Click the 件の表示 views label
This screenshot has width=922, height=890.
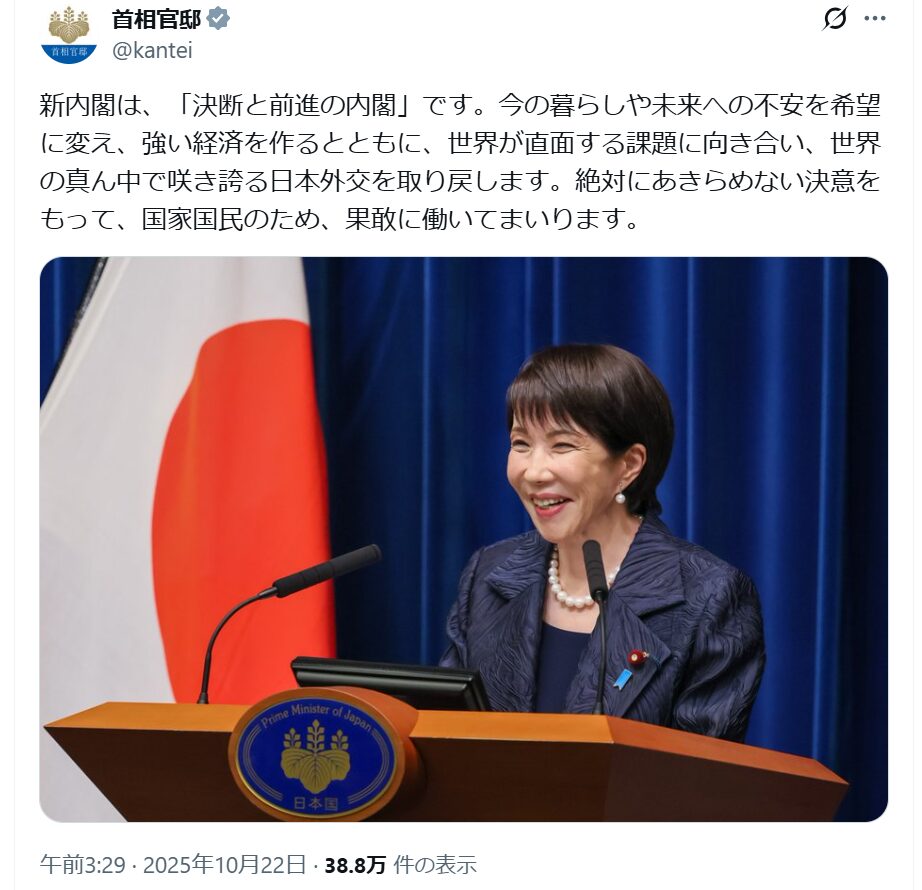(x=435, y=865)
